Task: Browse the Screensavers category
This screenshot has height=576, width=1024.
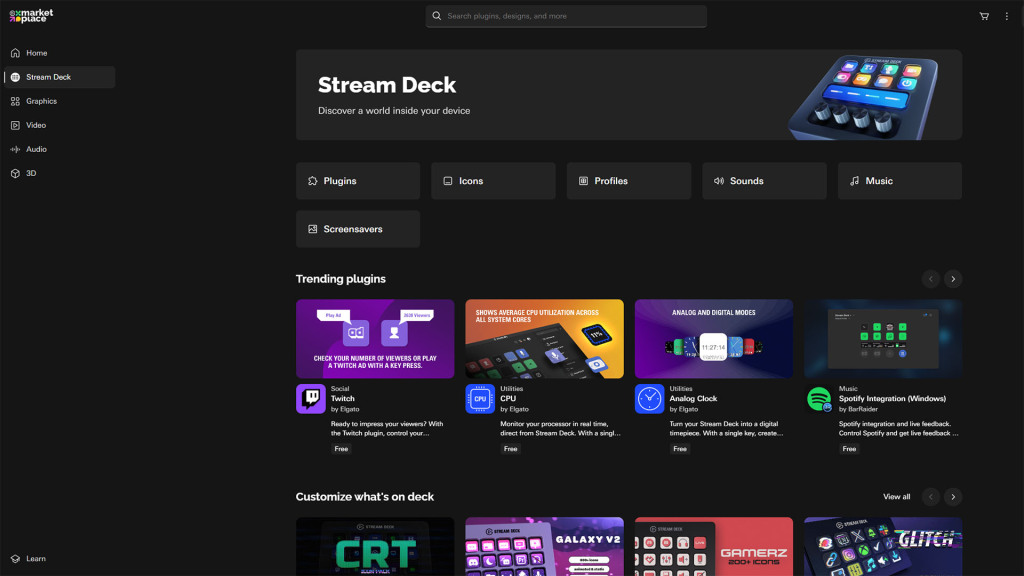Action: click(358, 229)
